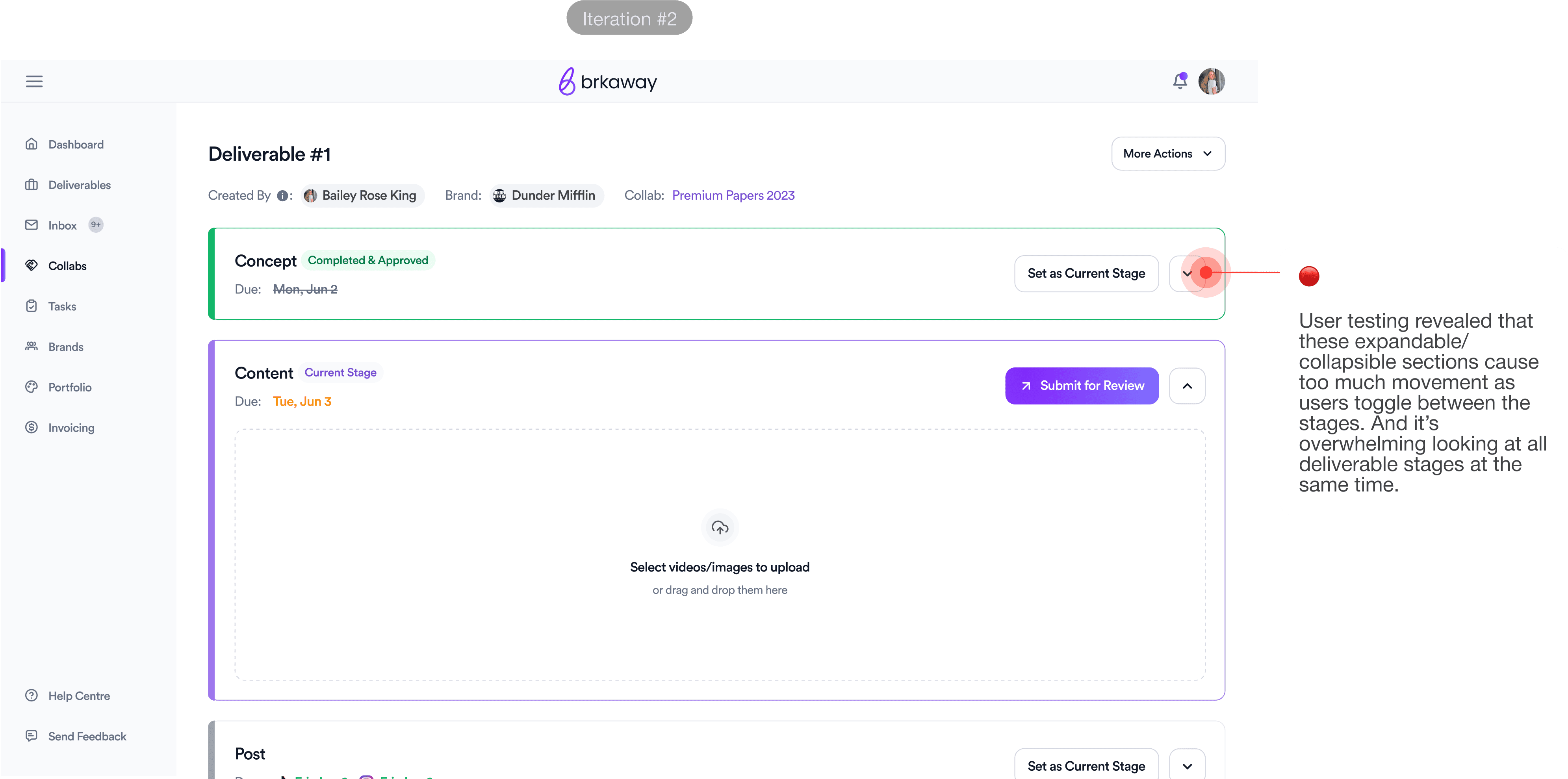
Task: Click Select videos/images to upload text
Action: click(720, 567)
